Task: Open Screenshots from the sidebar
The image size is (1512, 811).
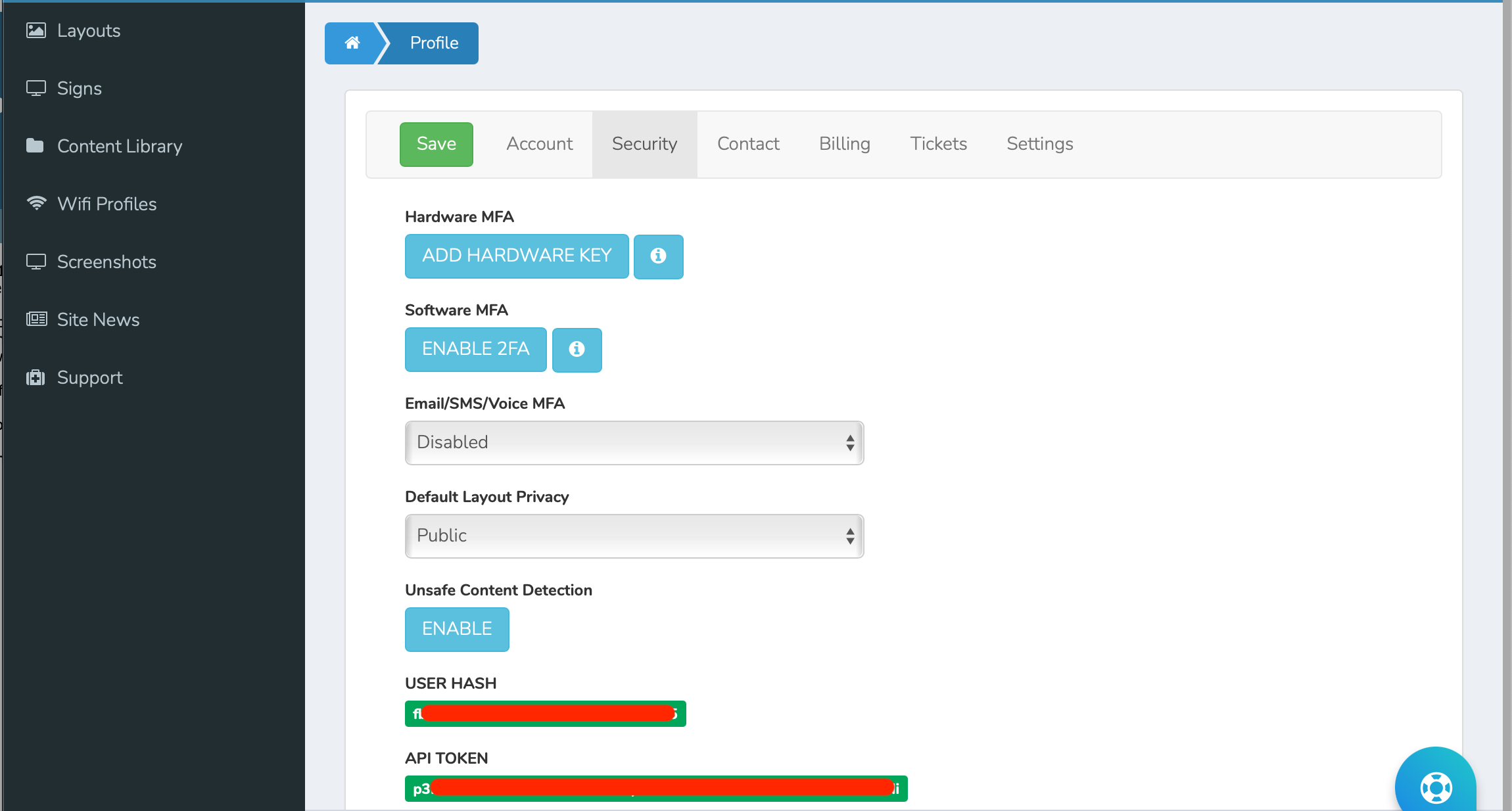Action: click(x=106, y=262)
